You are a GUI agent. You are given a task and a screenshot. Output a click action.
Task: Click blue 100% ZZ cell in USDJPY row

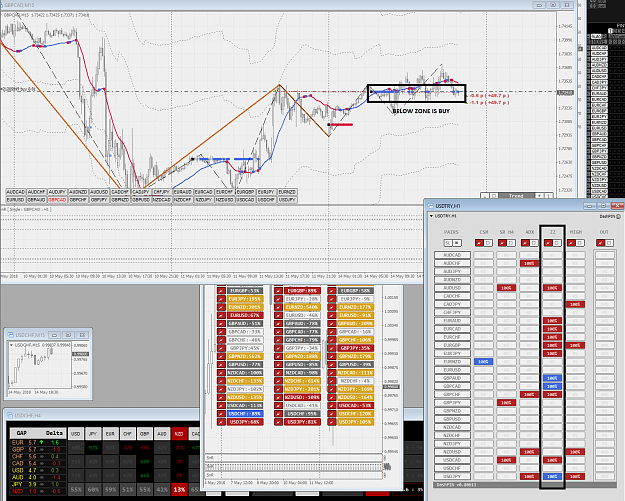click(x=552, y=476)
